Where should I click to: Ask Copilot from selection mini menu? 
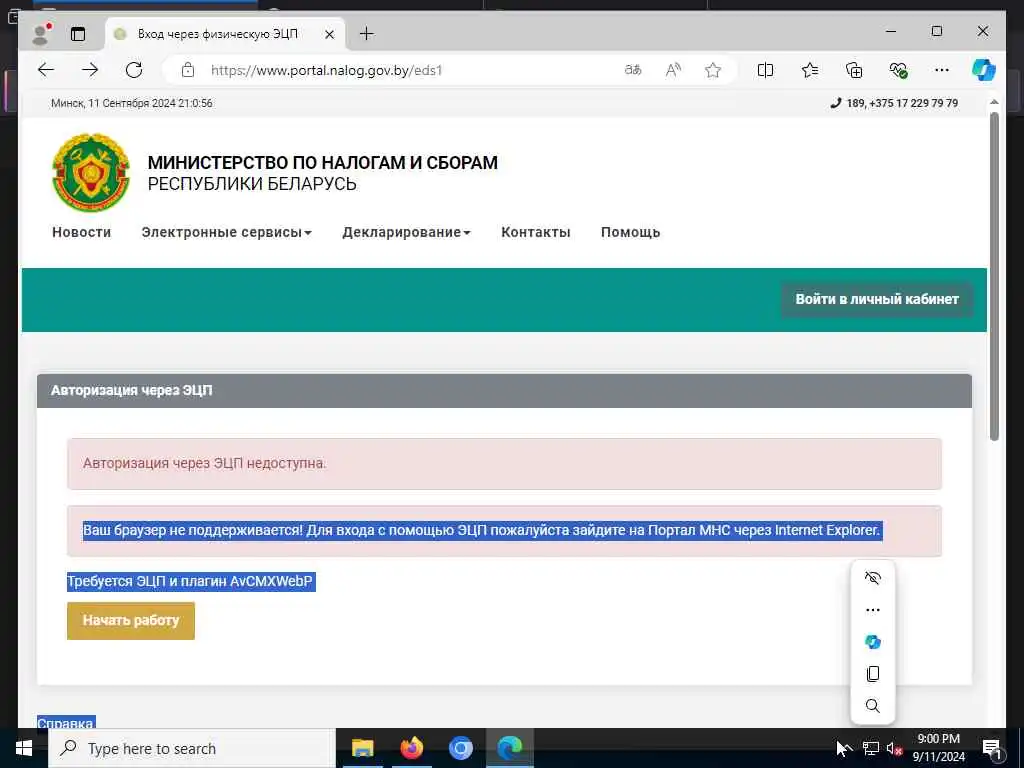(872, 642)
